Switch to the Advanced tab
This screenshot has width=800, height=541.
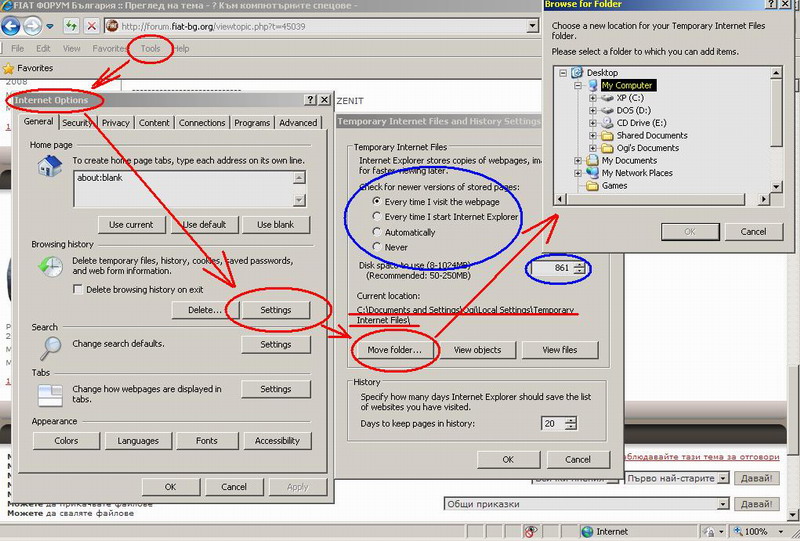pos(298,122)
